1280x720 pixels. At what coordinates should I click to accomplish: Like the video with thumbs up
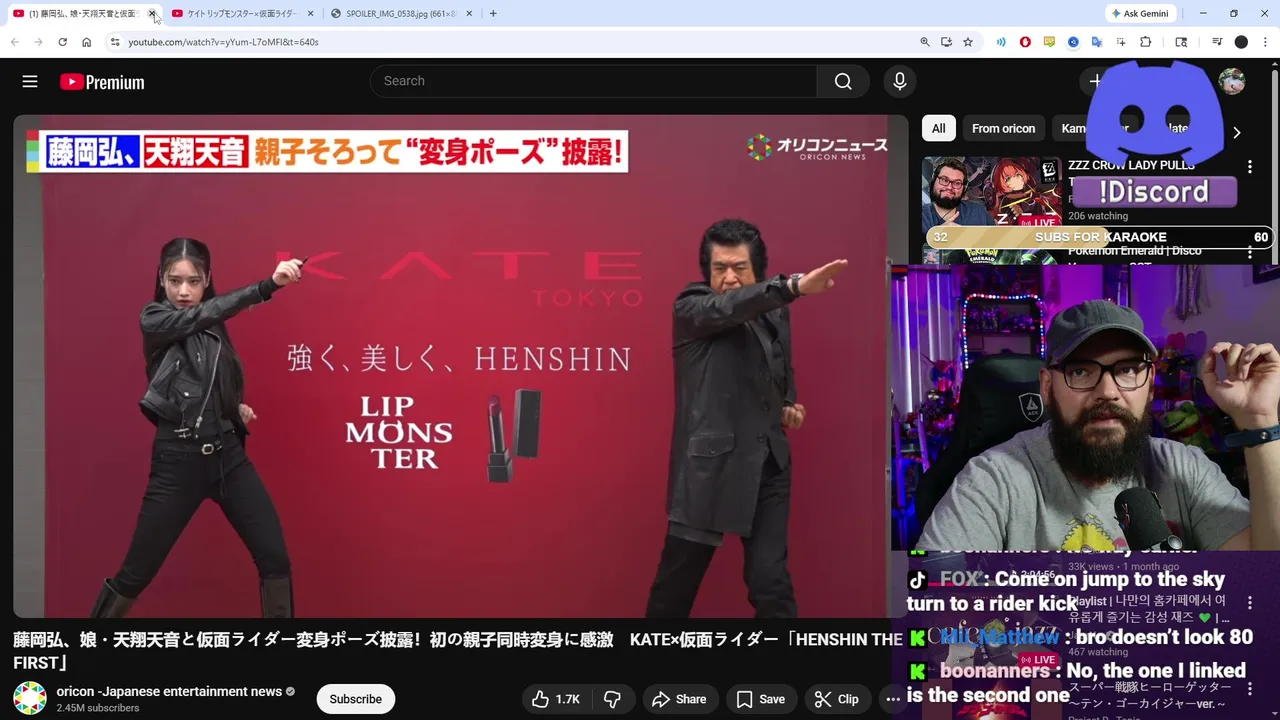click(x=555, y=699)
